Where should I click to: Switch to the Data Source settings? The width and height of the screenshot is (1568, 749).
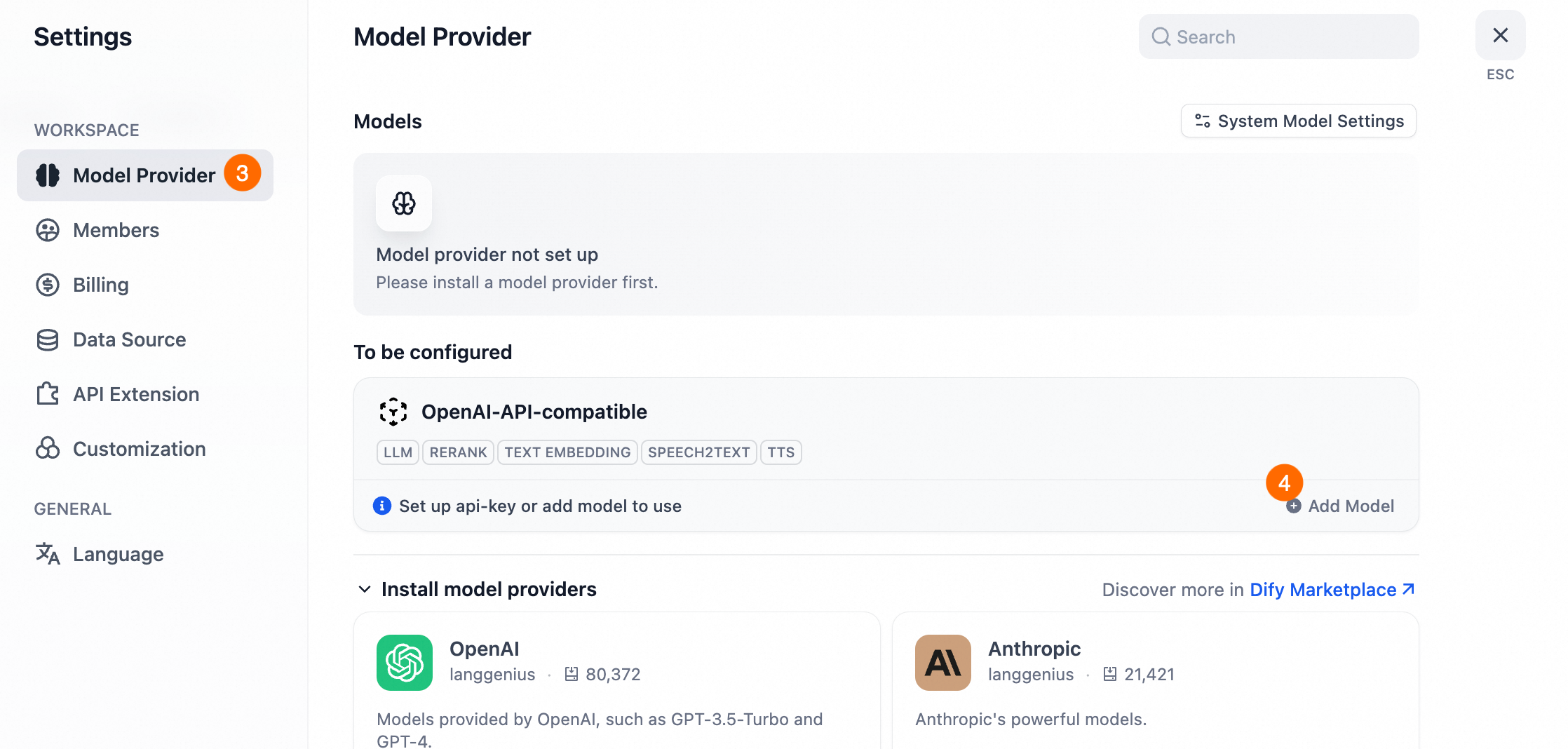click(130, 339)
